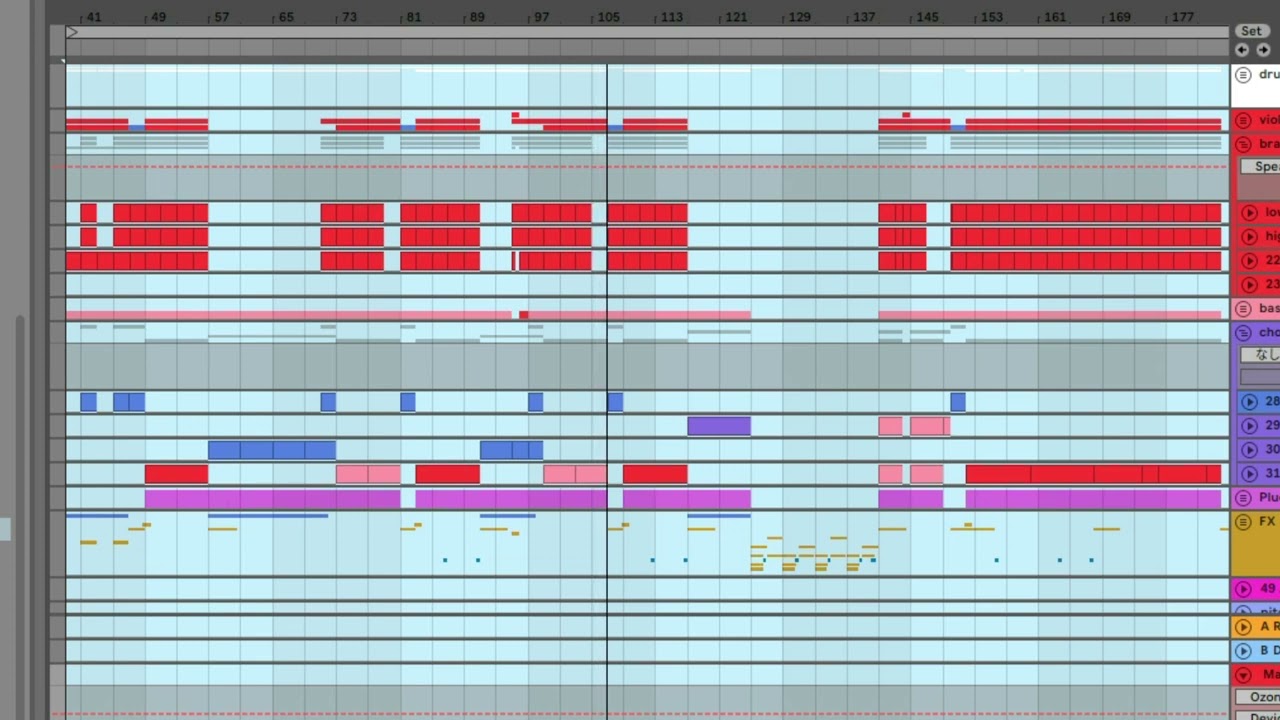
Task: Fold the red 'Ma' master track
Action: tap(1243, 675)
